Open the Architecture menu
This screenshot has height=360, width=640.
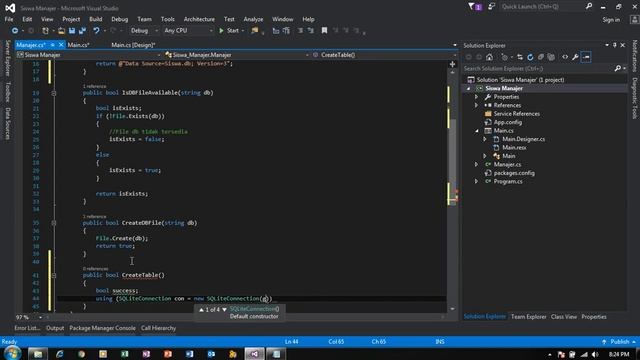point(199,19)
